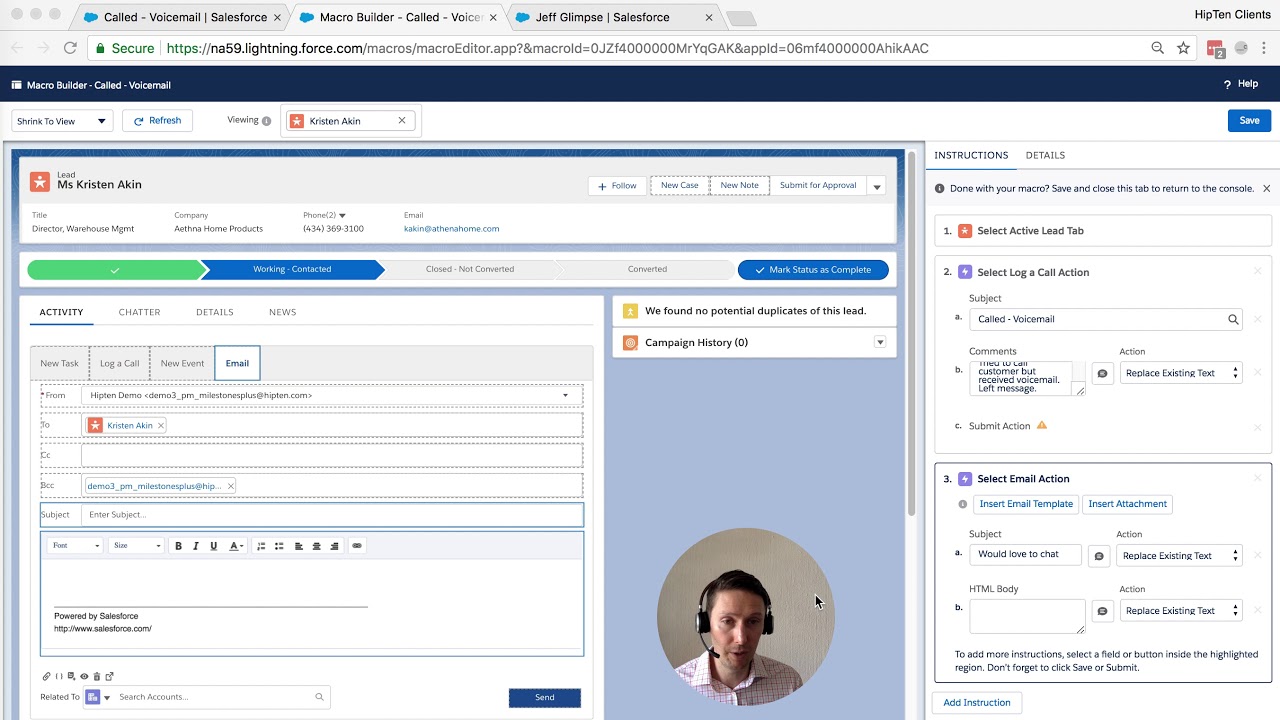Image resolution: width=1280 pixels, height=720 pixels.
Task: Click Insert Email Template button
Action: 1026,504
